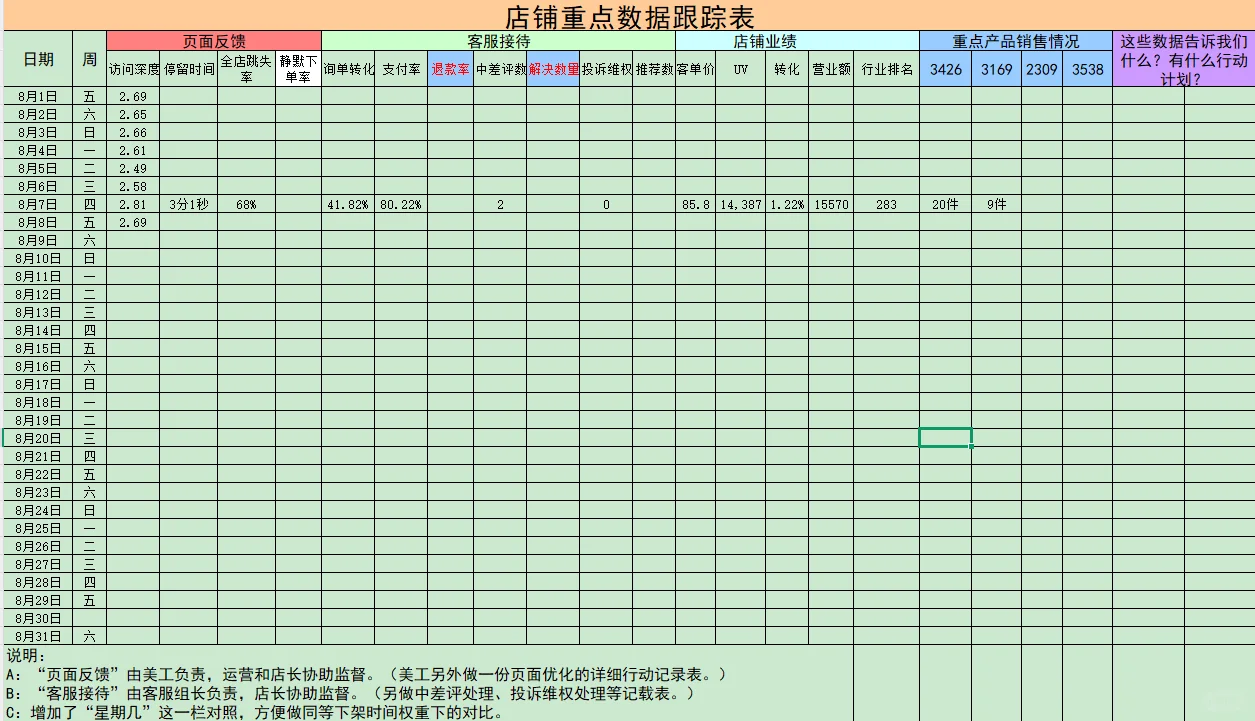Click the 客单价 column header
Viewport: 1255px width, 721px height.
695,69
